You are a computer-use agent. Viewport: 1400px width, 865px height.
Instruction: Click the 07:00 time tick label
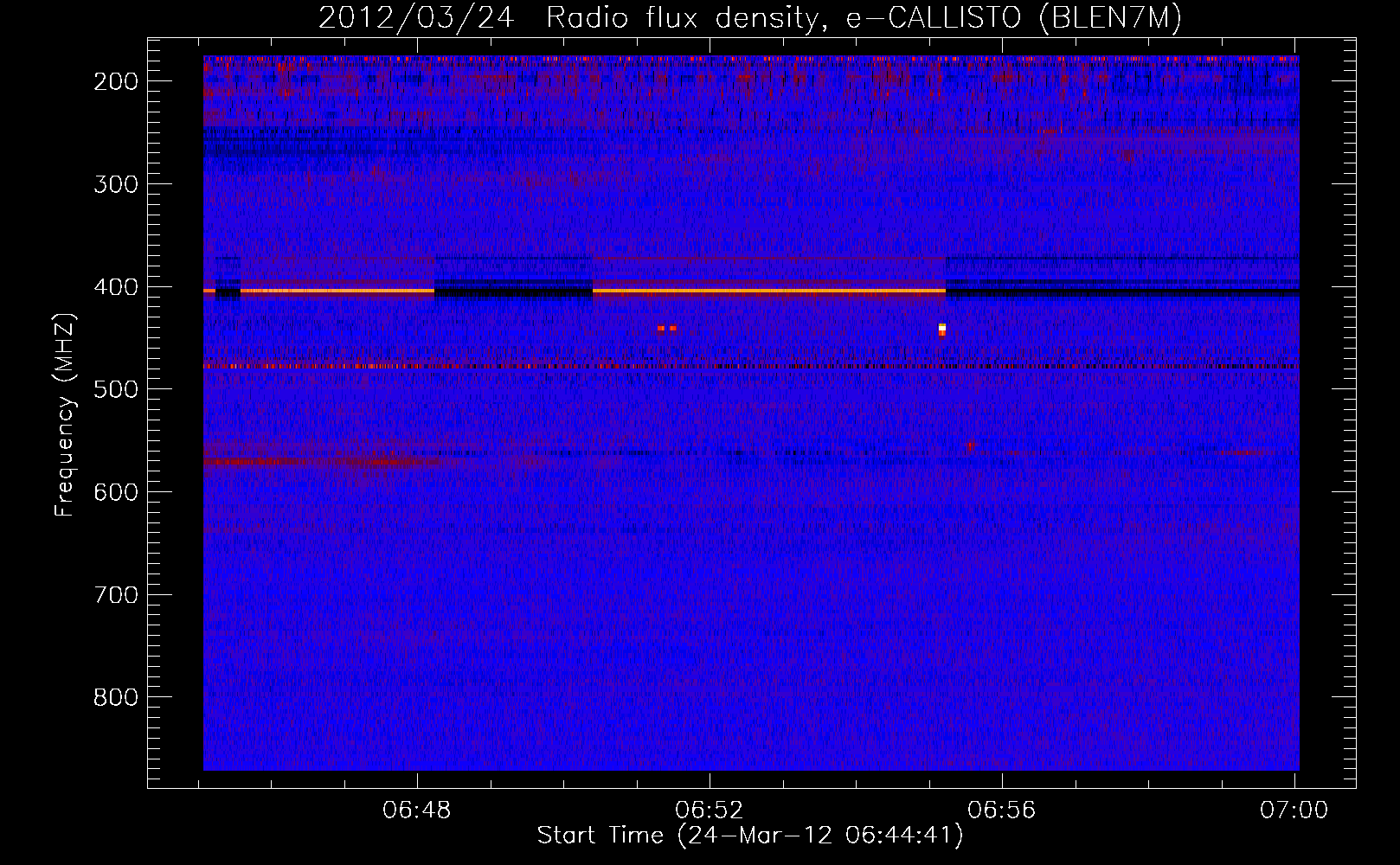(x=1294, y=811)
